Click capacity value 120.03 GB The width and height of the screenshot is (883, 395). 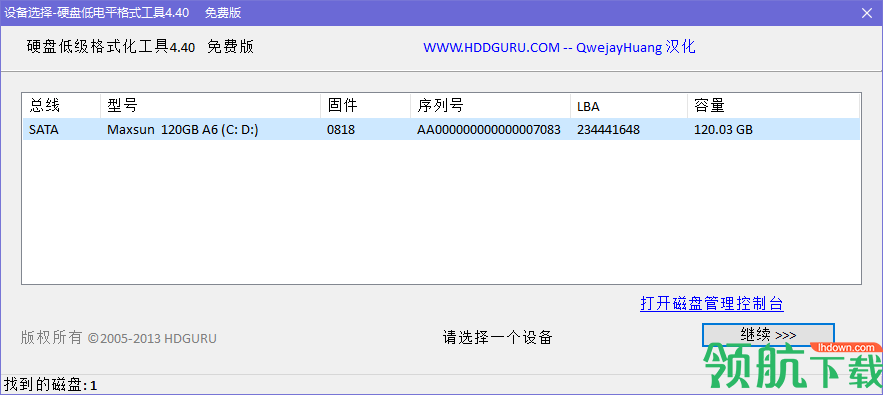click(x=723, y=130)
